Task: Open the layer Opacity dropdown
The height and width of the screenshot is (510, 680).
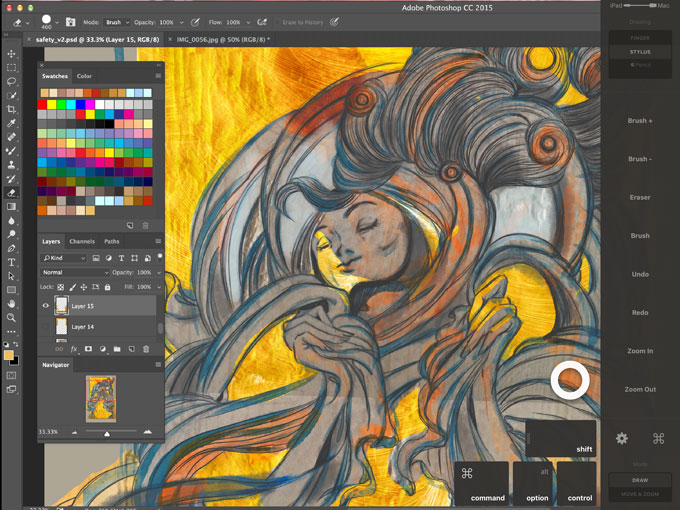Action: pyautogui.click(x=159, y=272)
